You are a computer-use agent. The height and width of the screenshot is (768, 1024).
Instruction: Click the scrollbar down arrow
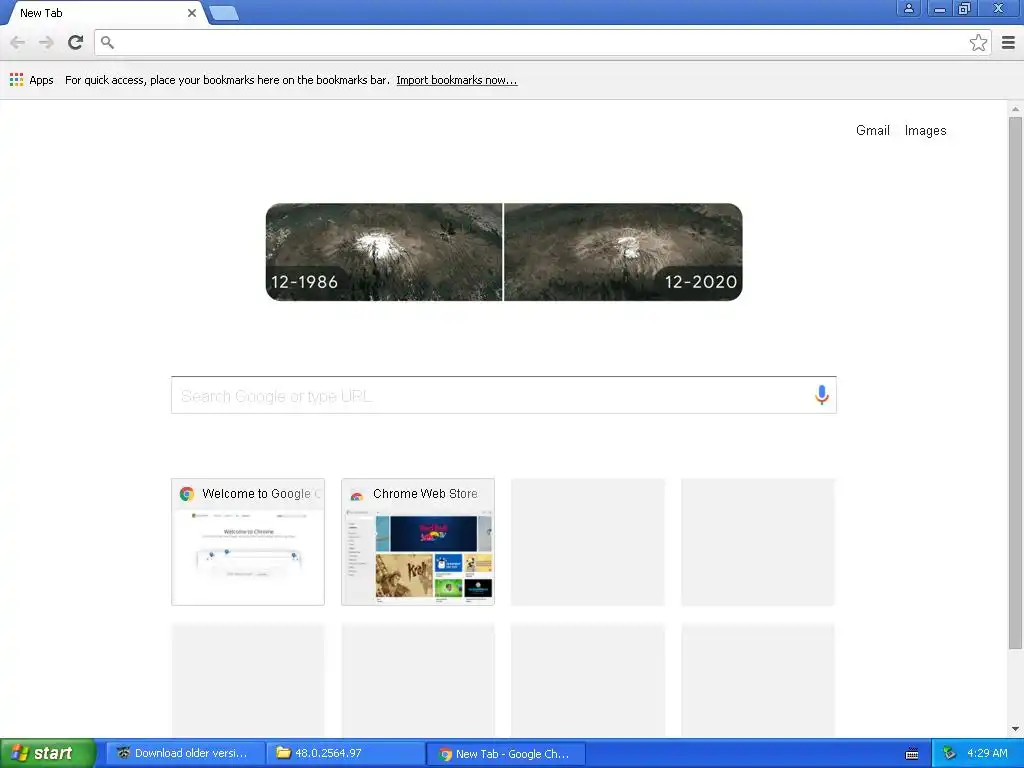[1014, 728]
